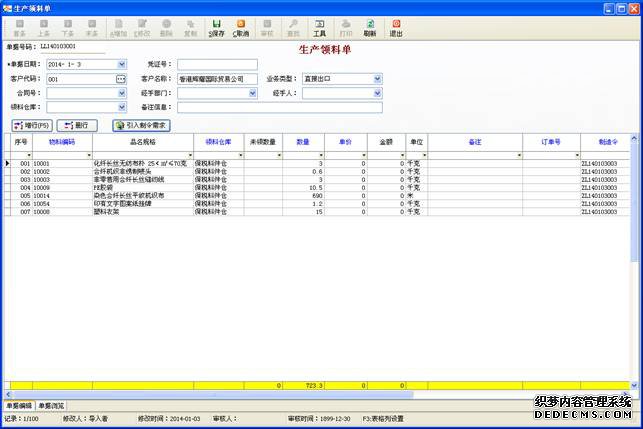Switch to the 单据浏览 tab
This screenshot has width=643, height=429.
pyautogui.click(x=50, y=406)
